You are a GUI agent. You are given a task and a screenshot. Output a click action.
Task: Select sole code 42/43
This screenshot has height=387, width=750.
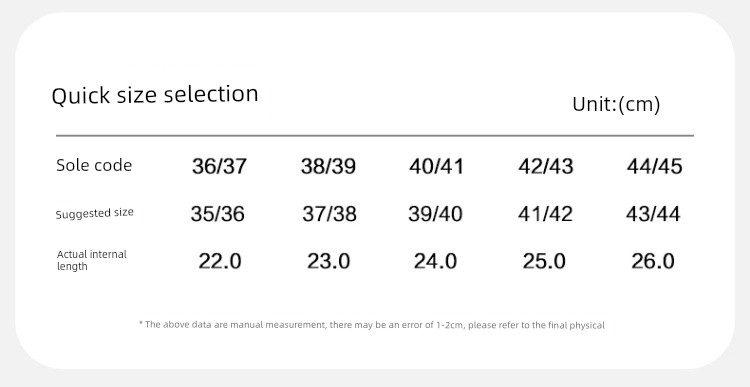click(546, 166)
